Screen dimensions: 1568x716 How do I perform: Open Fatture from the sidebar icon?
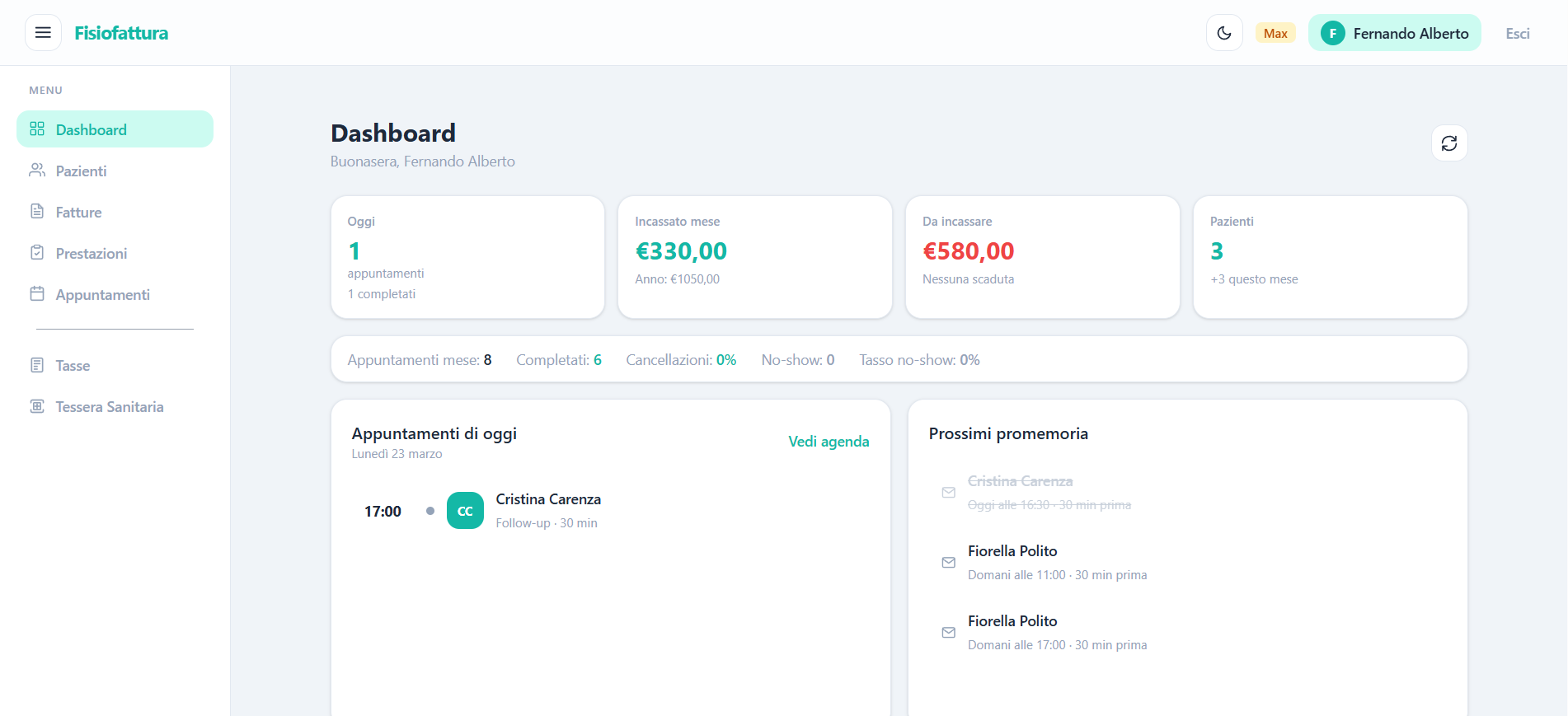(37, 212)
